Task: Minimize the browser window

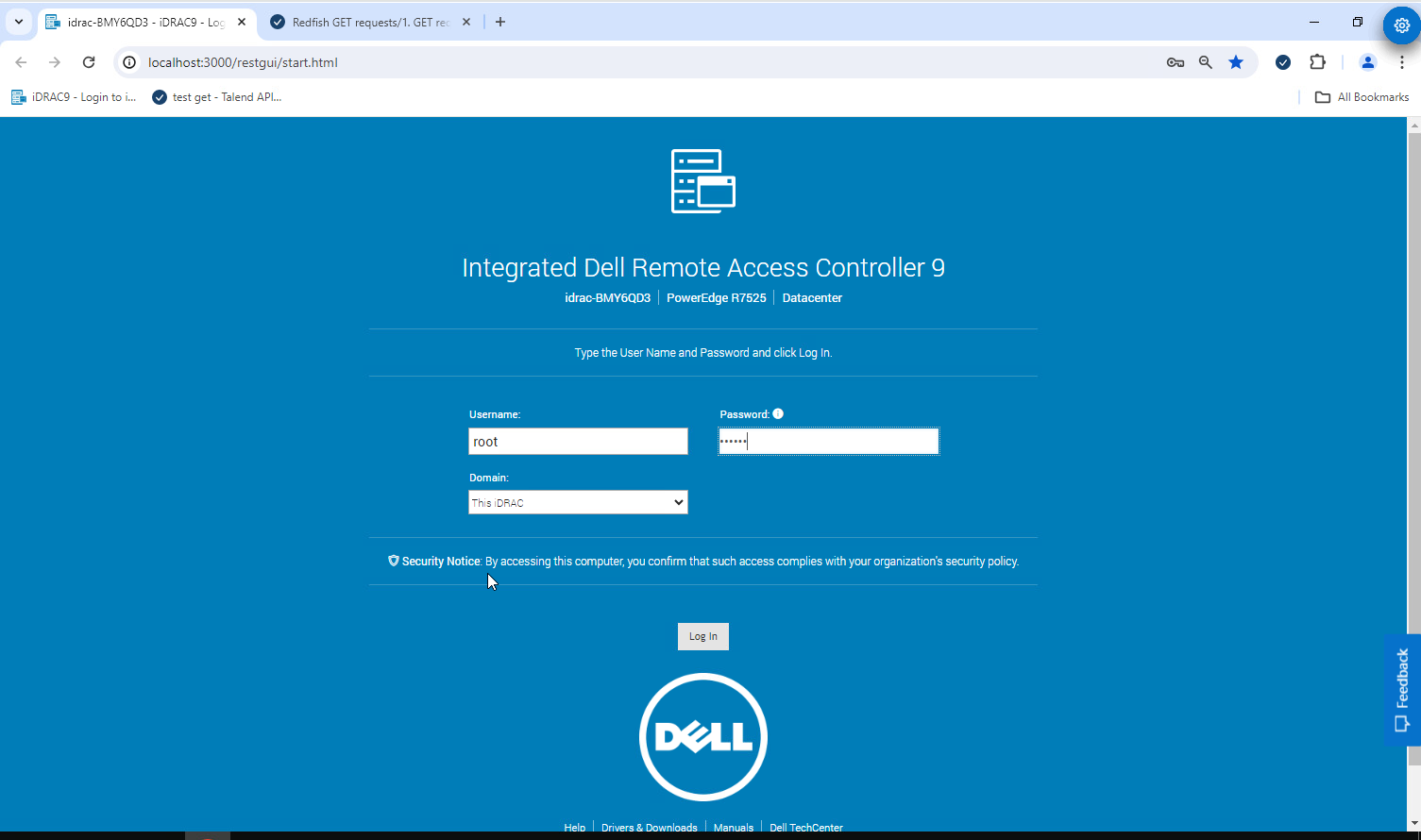Action: 1313,22
